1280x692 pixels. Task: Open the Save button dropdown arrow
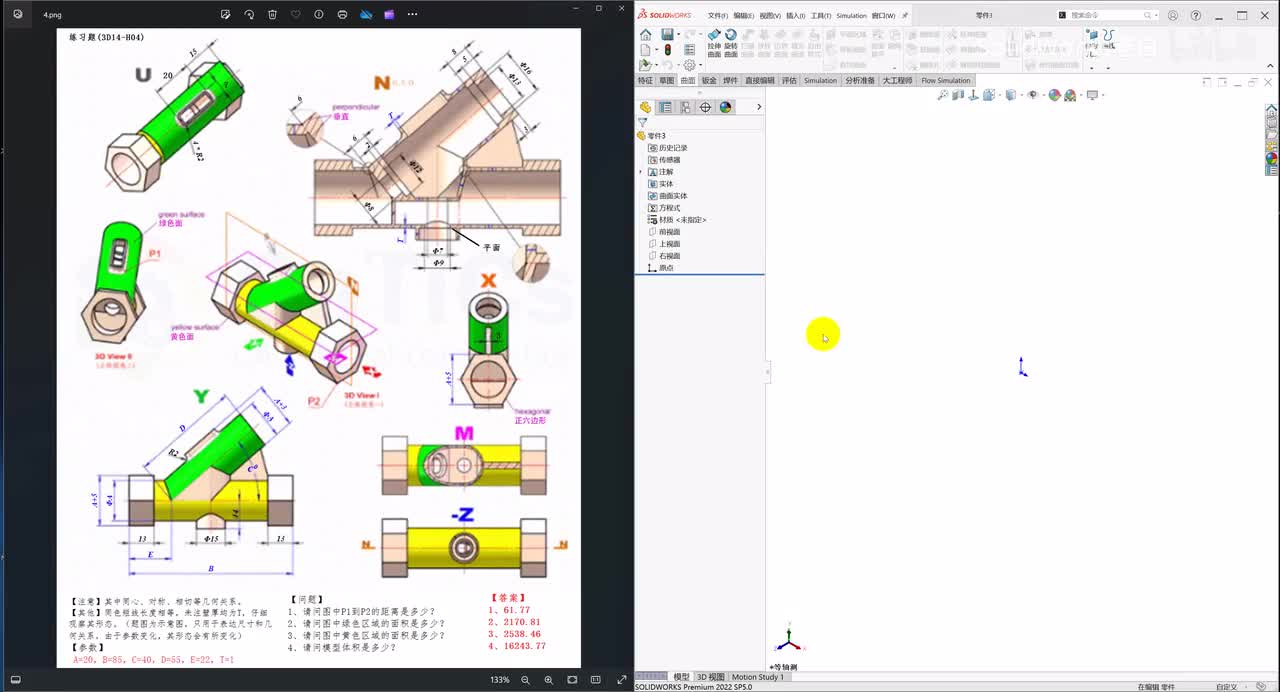[677, 35]
